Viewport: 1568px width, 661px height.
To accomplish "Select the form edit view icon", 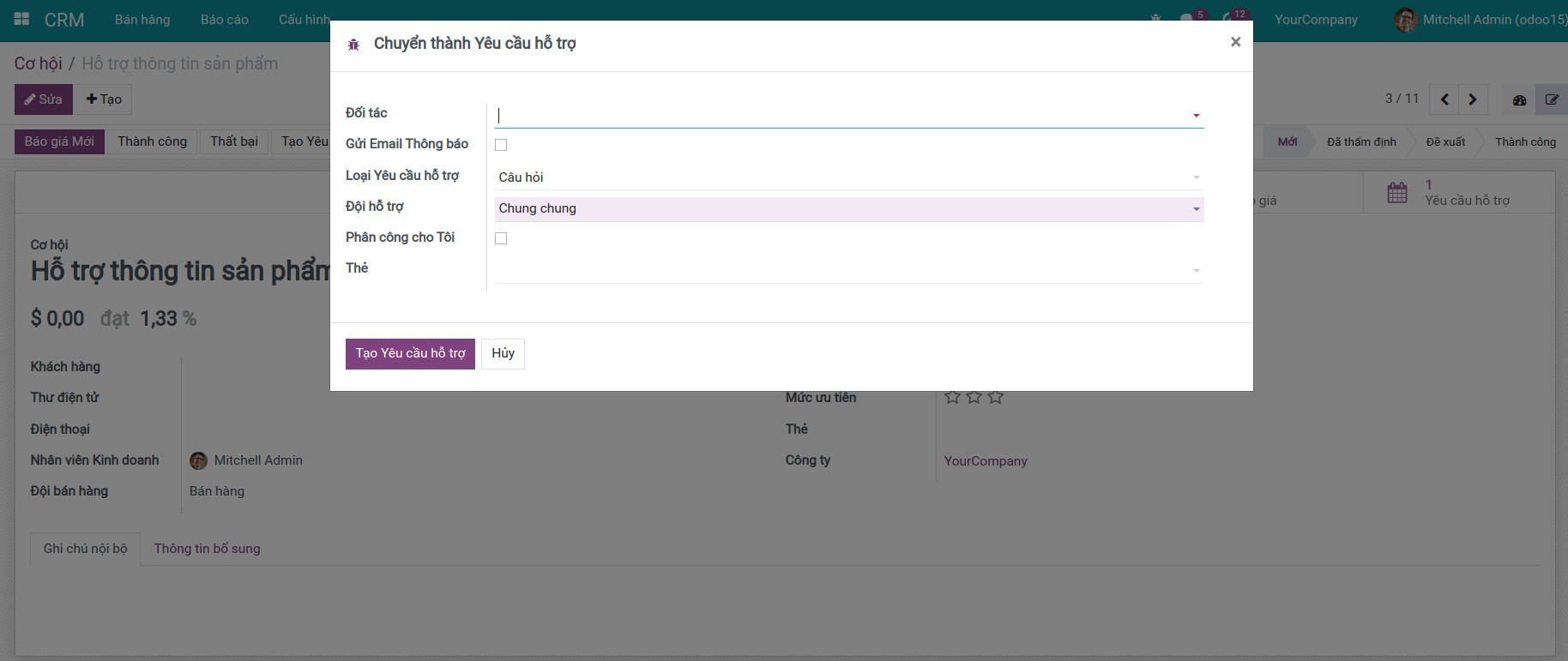I will click(x=1552, y=99).
